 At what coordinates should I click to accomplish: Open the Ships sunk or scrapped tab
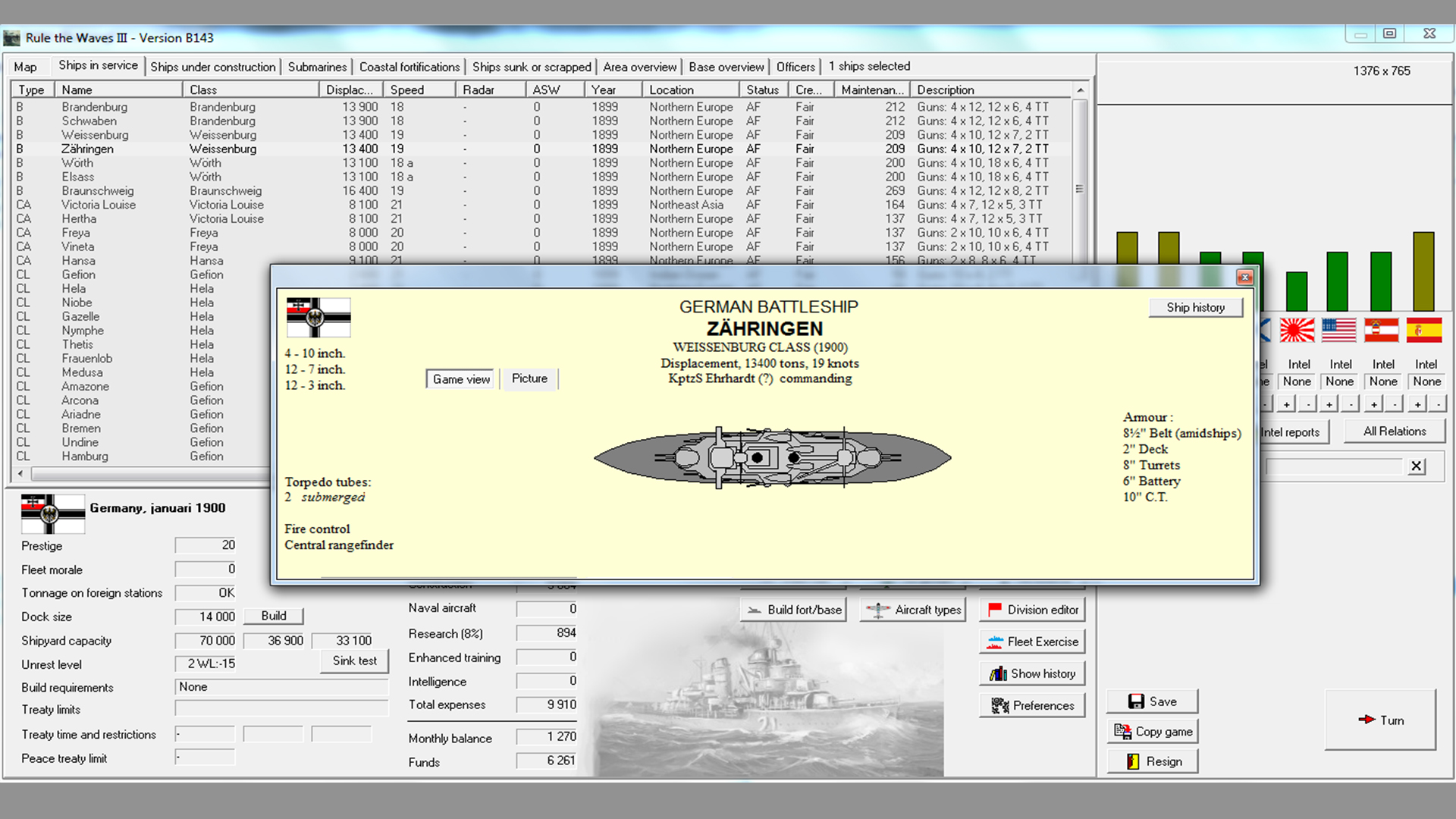(x=532, y=67)
